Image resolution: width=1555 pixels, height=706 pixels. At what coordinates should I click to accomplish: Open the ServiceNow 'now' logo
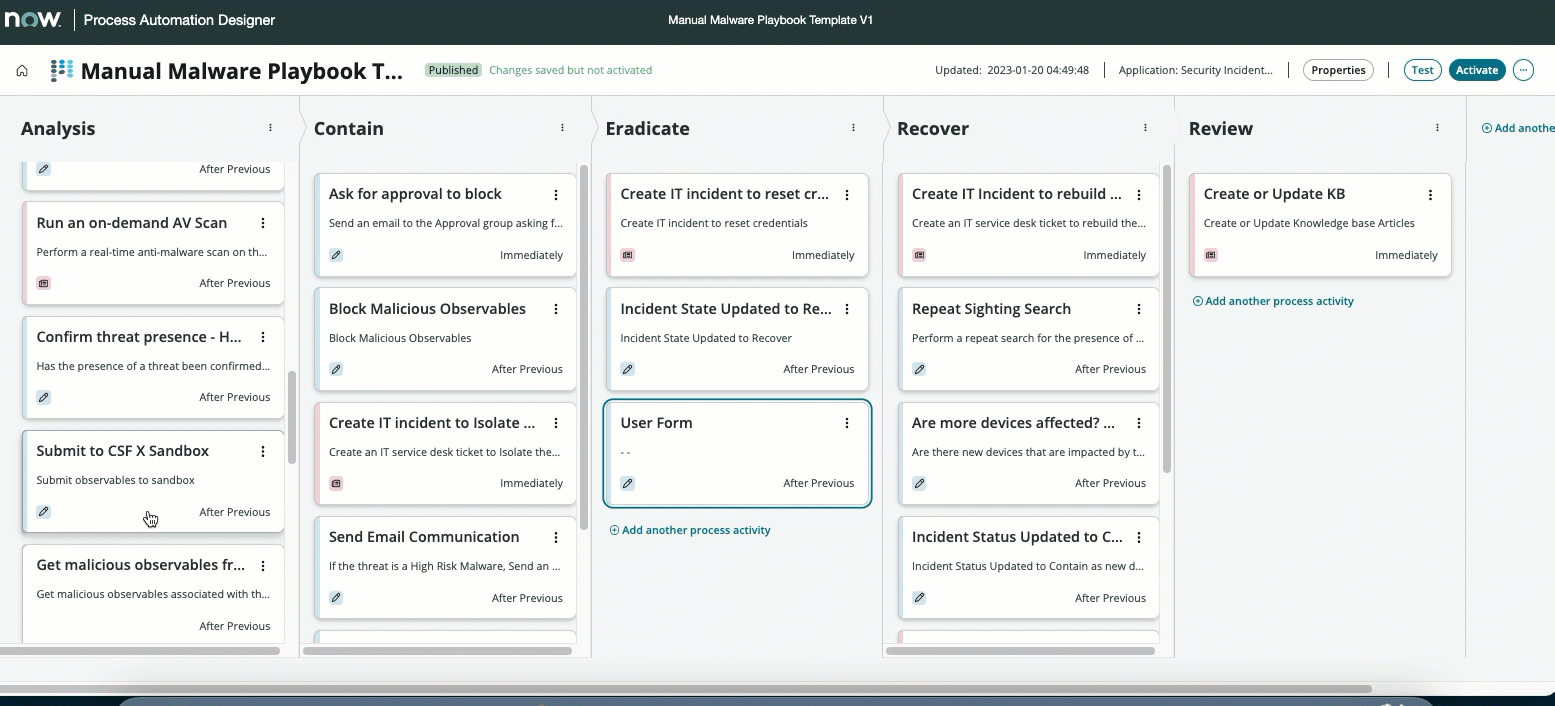click(35, 20)
